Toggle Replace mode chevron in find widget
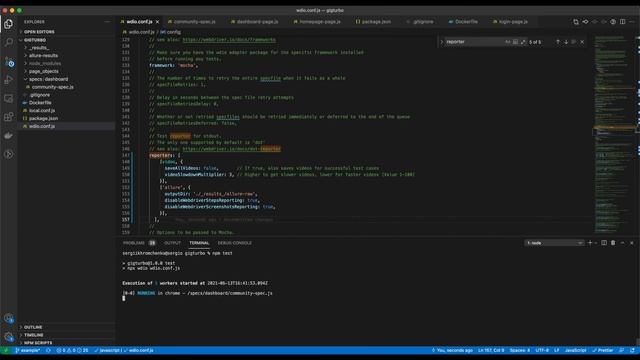640x360 pixels. point(442,42)
